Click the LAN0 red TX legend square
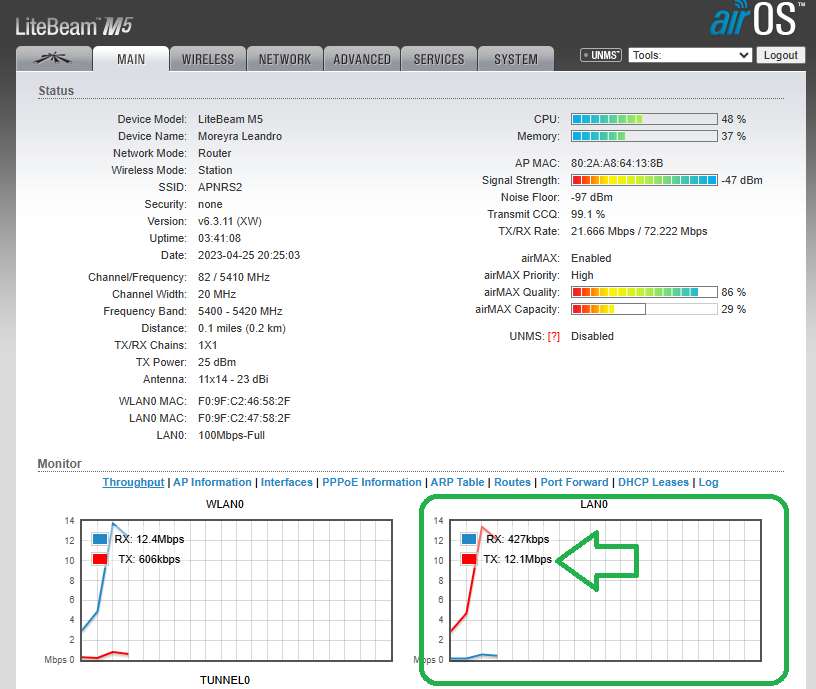This screenshot has width=816, height=689. pos(468,559)
